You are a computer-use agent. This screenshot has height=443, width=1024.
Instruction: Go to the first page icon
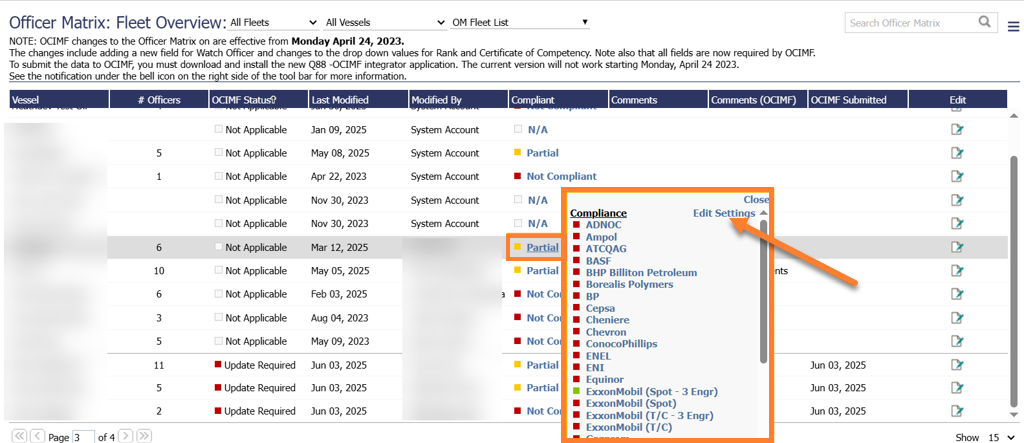[17, 436]
